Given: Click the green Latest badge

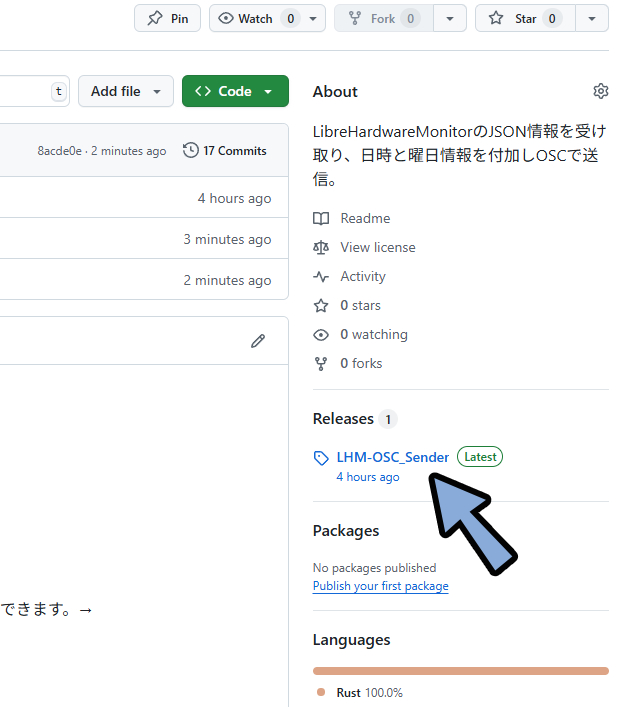Looking at the screenshot, I should [480, 457].
